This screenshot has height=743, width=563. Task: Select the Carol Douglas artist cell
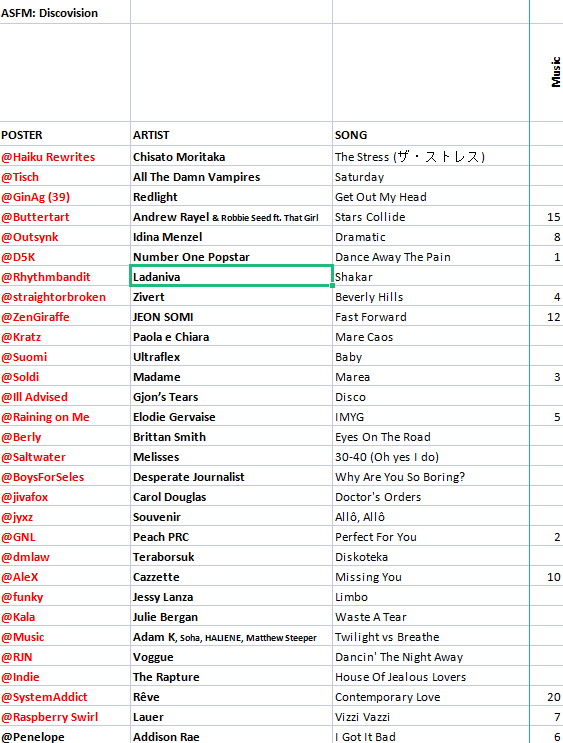231,497
